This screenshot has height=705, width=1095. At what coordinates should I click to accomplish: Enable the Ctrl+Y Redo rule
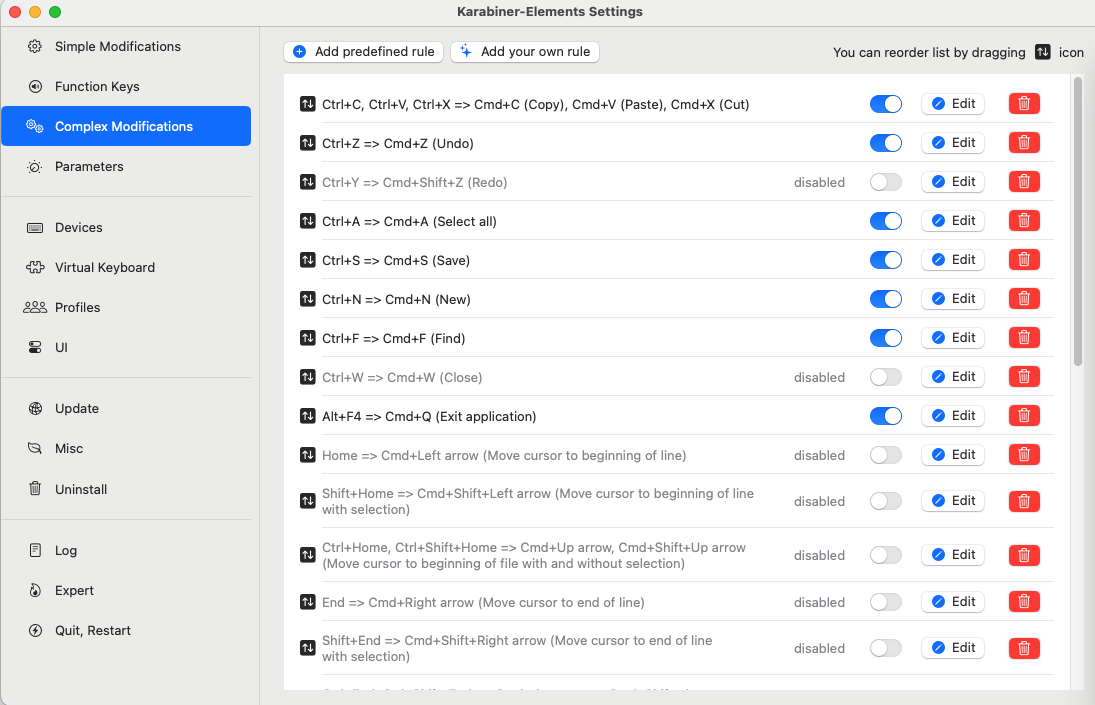pos(885,182)
